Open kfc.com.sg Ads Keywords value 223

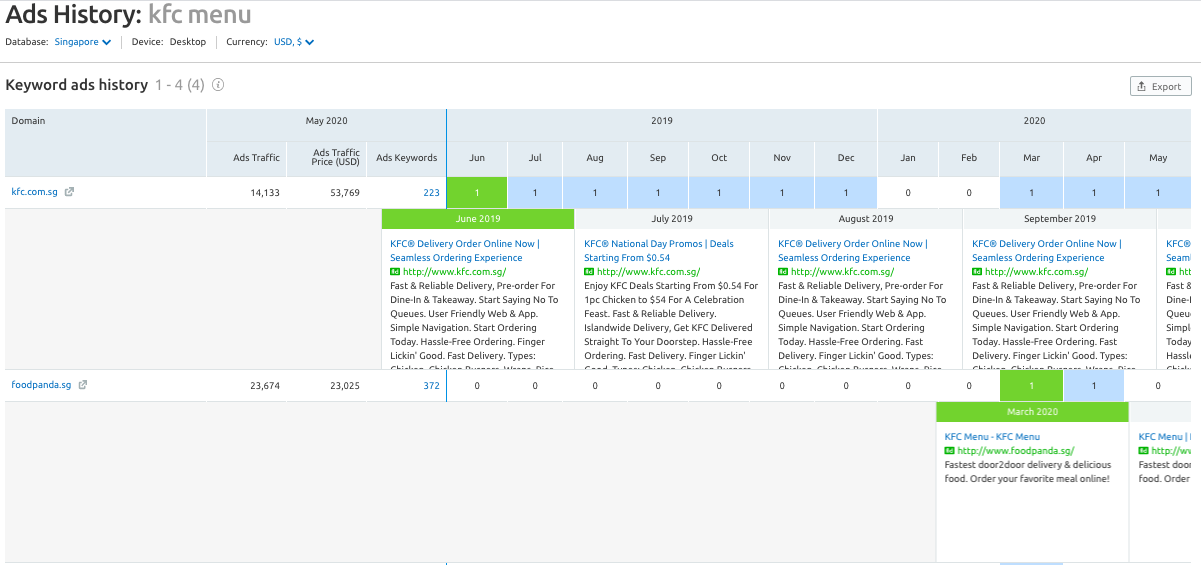pos(431,192)
